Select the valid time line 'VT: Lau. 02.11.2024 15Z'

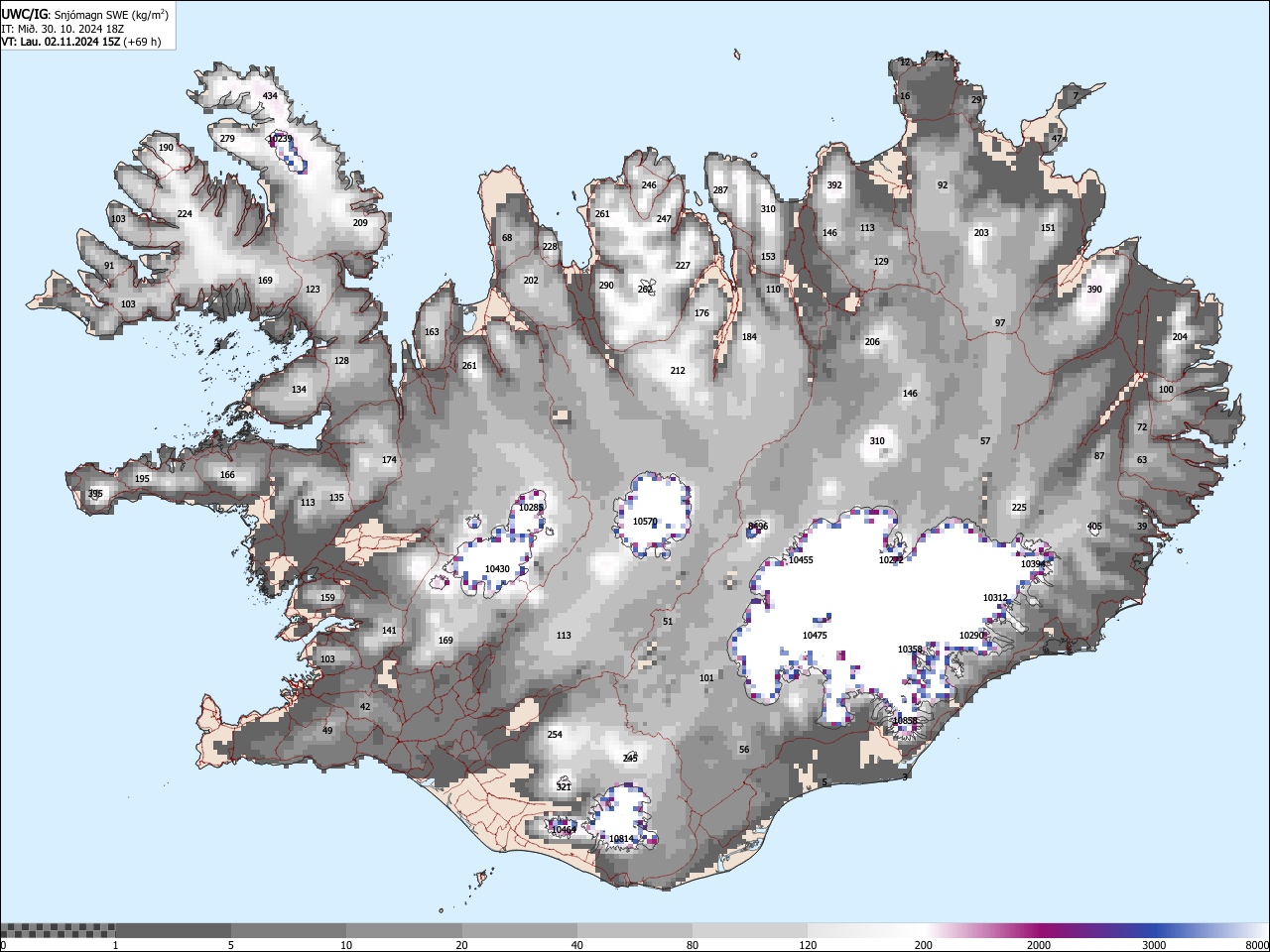point(60,42)
